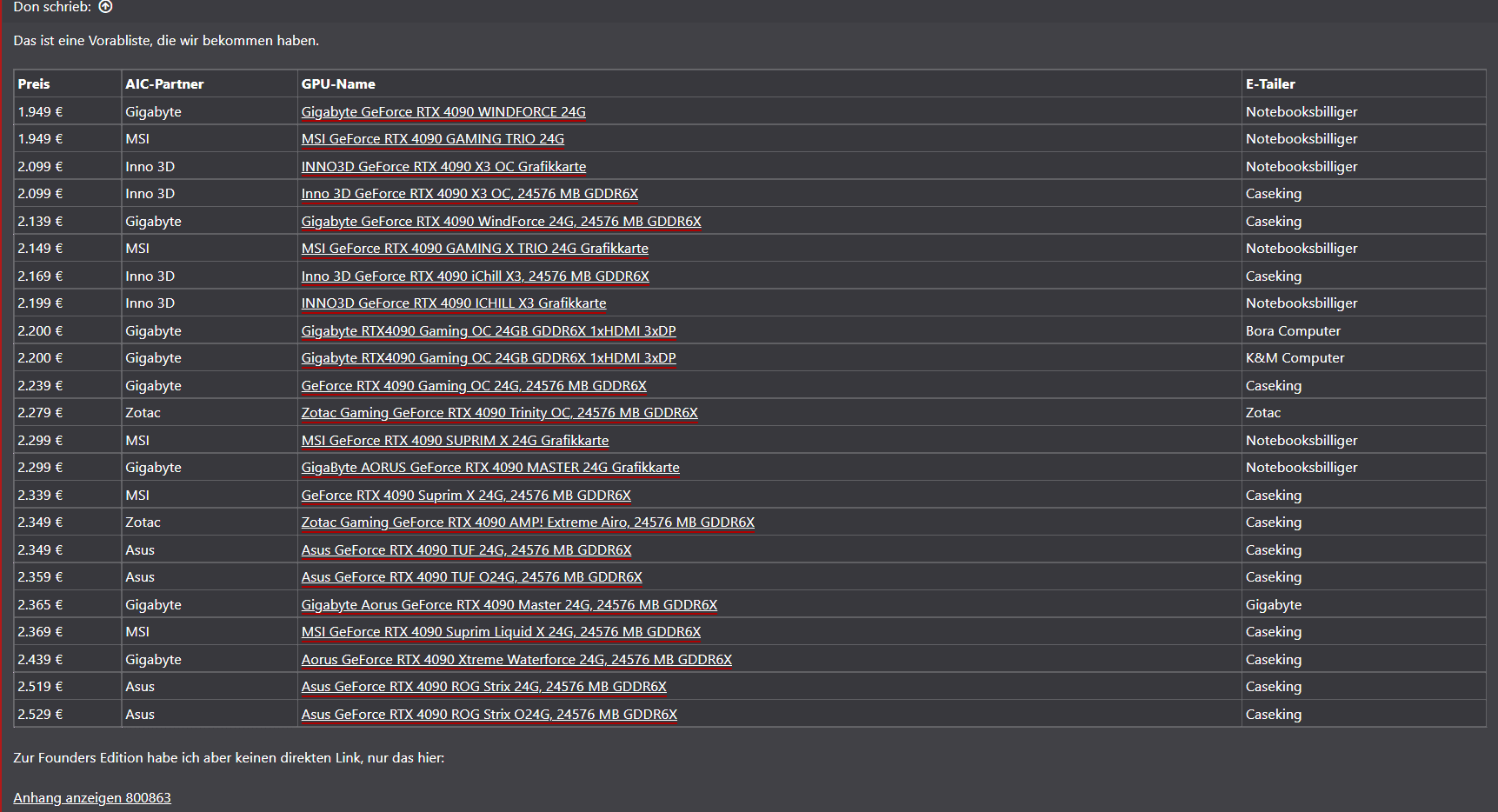Open Asus ROG Strix O24G link
Viewport: 1498px width, 812px height.
[x=489, y=715]
